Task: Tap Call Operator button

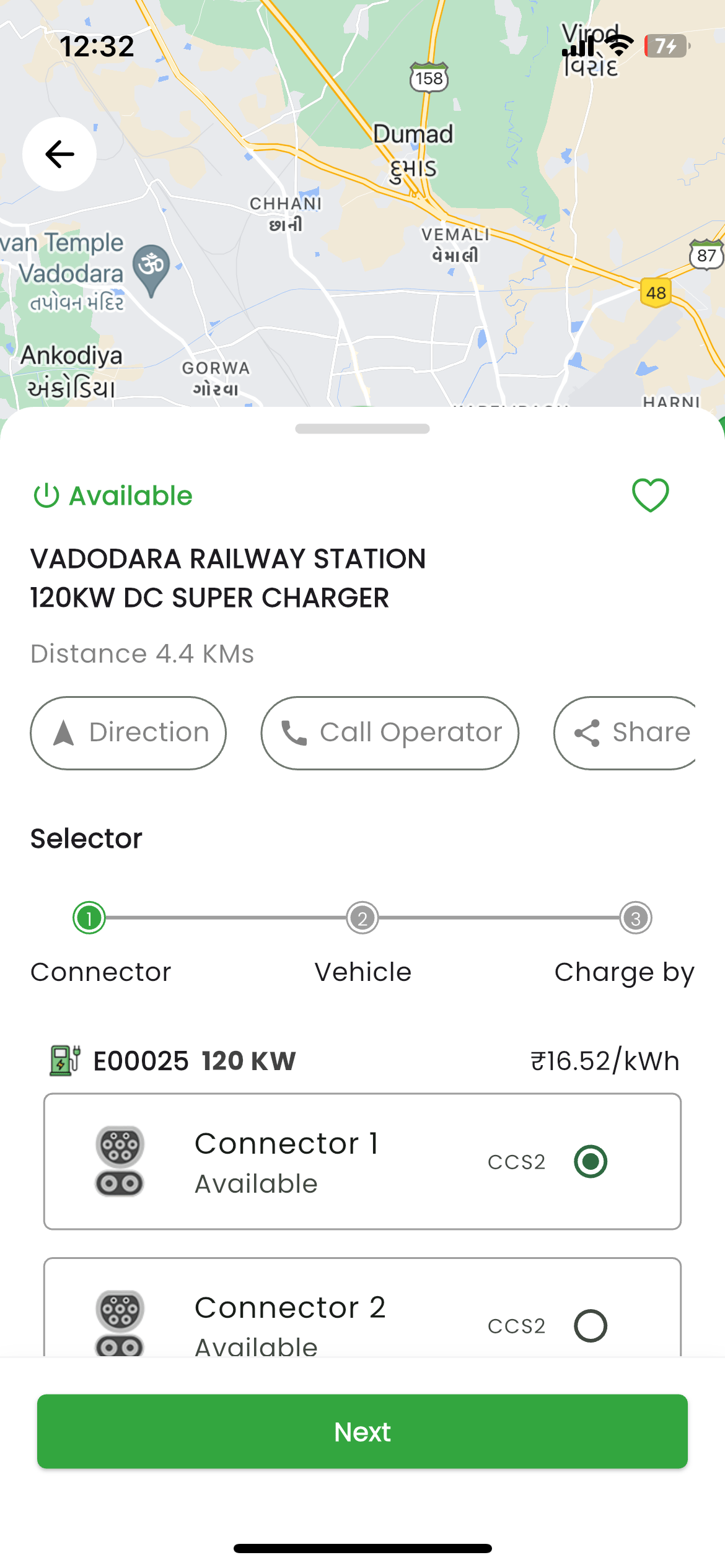Action: [x=390, y=733]
